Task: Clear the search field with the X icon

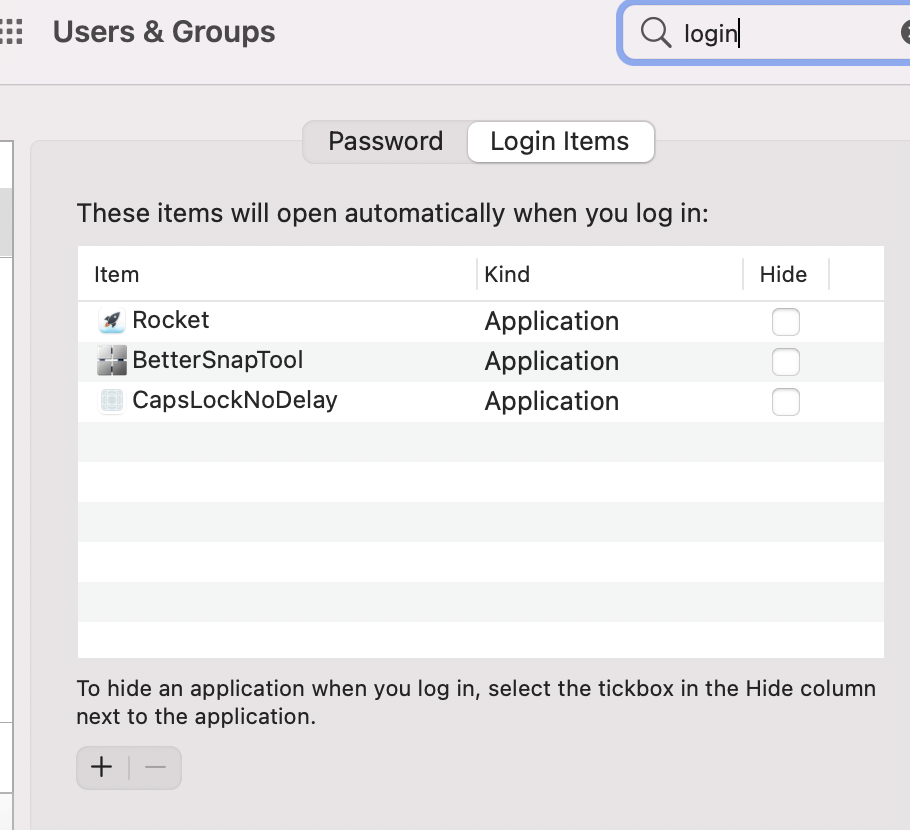Action: 906,33
